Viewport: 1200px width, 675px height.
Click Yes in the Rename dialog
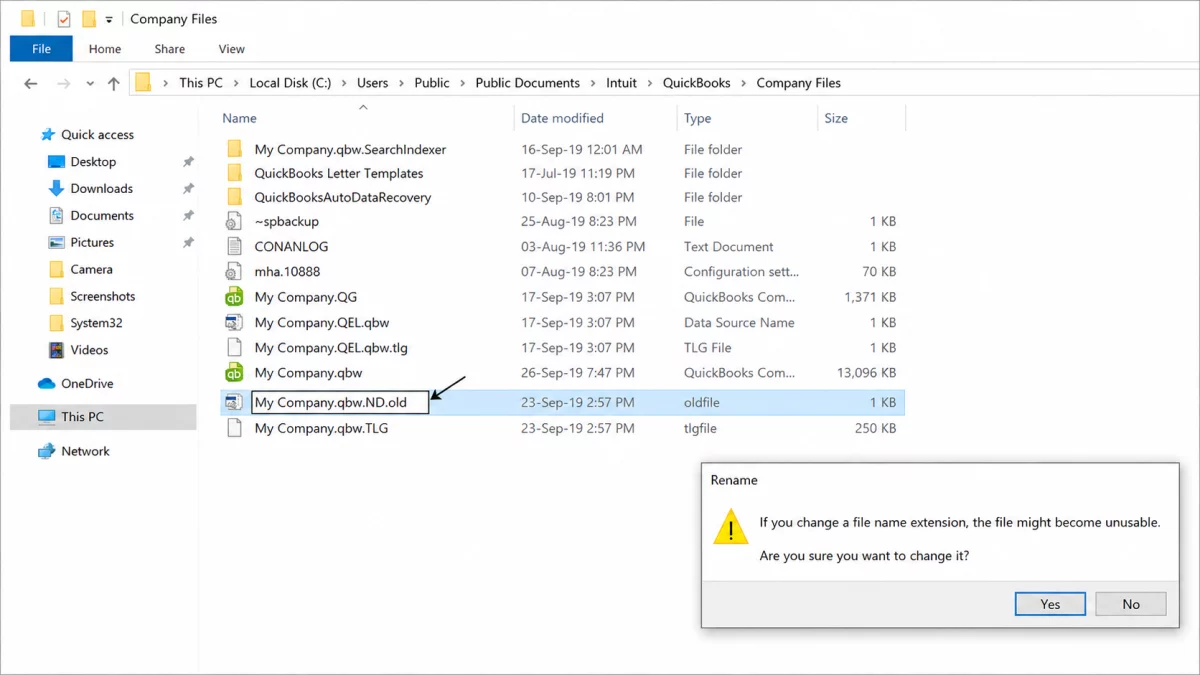point(1050,604)
